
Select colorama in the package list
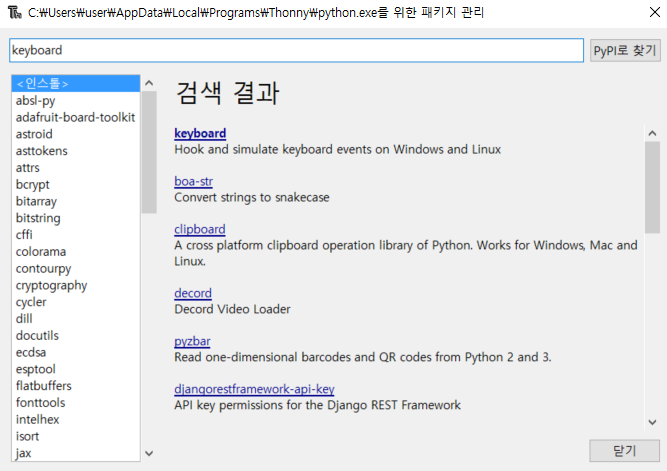[x=76, y=251]
